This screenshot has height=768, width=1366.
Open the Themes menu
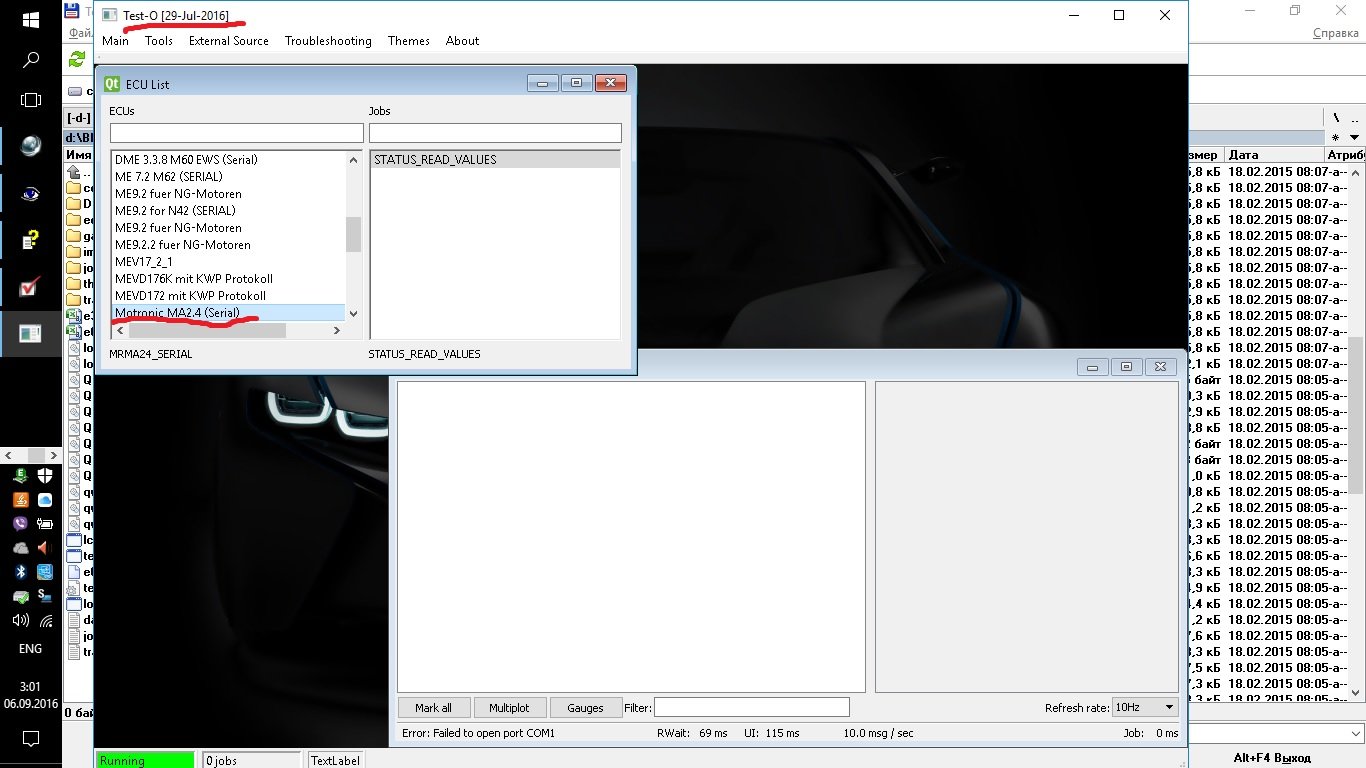pyautogui.click(x=408, y=41)
